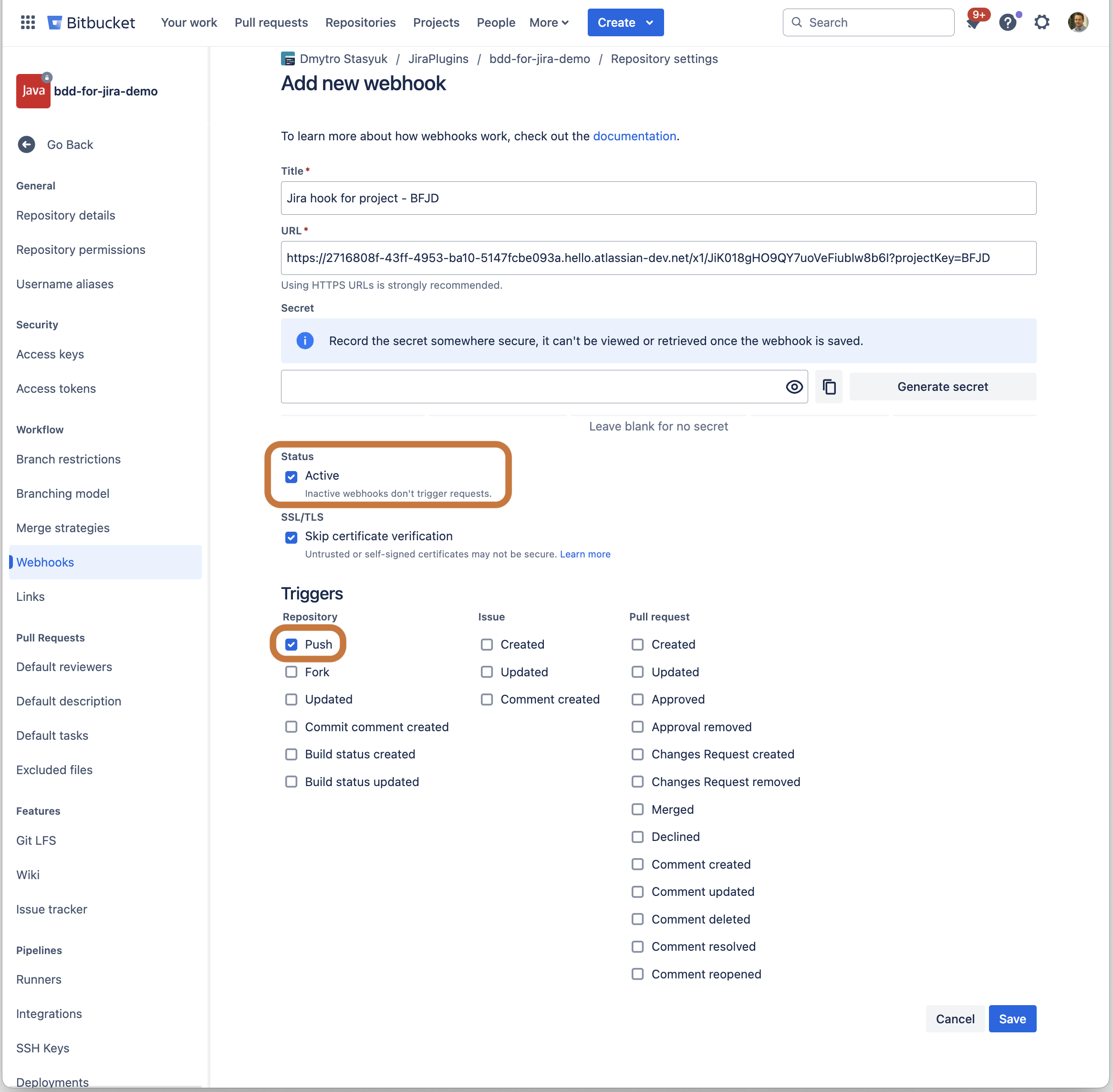
Task: Click the search magnifier icon
Action: click(x=797, y=22)
